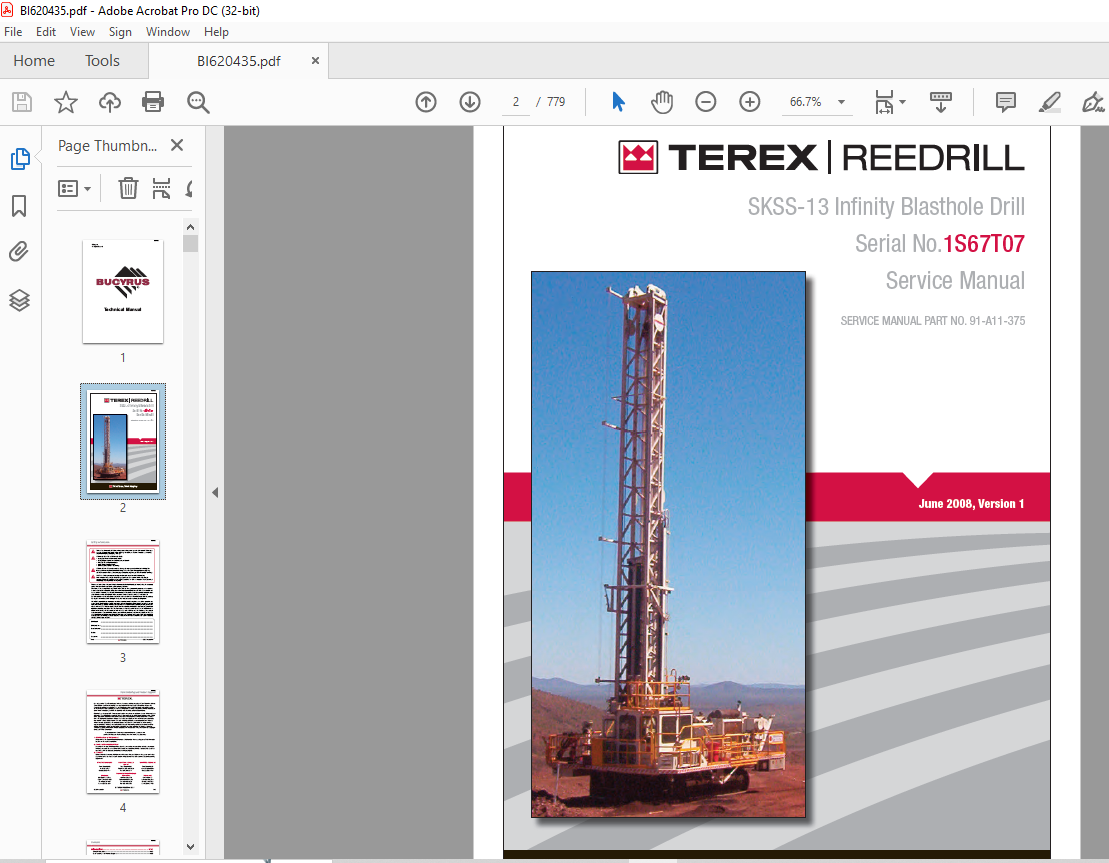Click the Print Pages icon in the thumbnails panel
The image size is (1109, 863).
point(161,188)
